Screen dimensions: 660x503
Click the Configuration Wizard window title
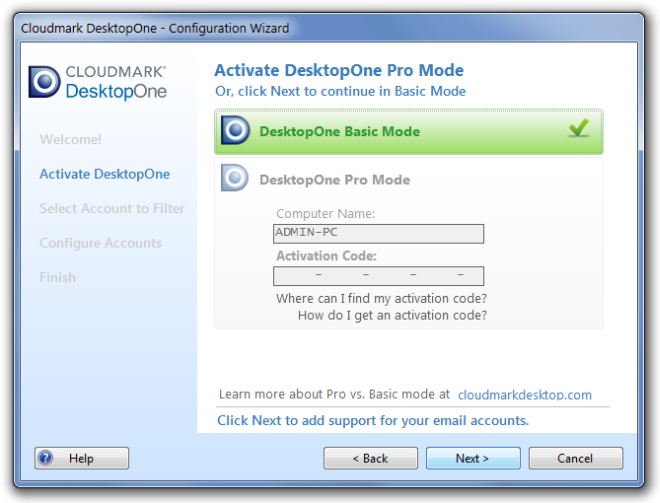point(155,28)
